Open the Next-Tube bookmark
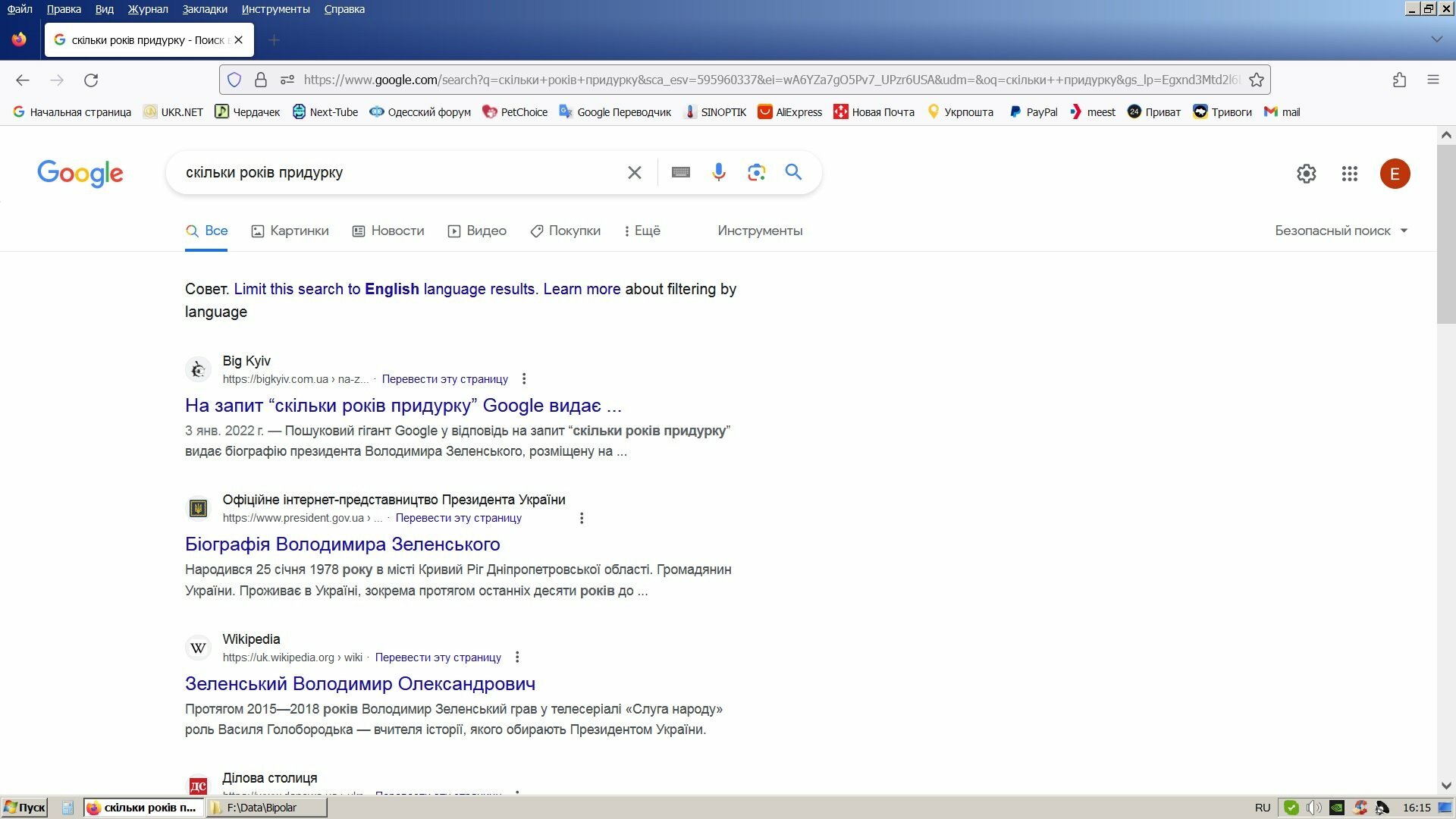1456x819 pixels. tap(325, 111)
